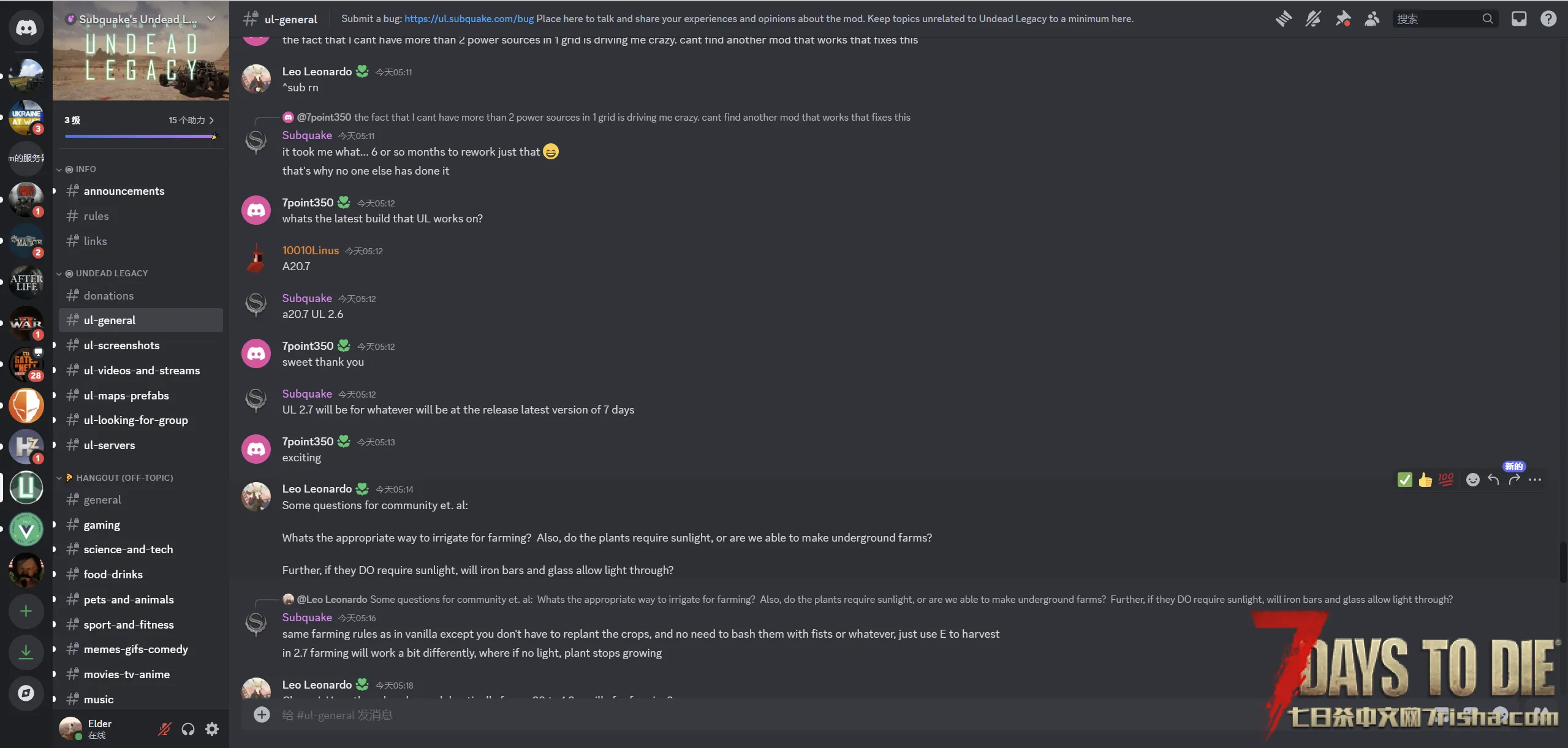Show the member list icon
Viewport: 1568px width, 748px height.
1372,19
